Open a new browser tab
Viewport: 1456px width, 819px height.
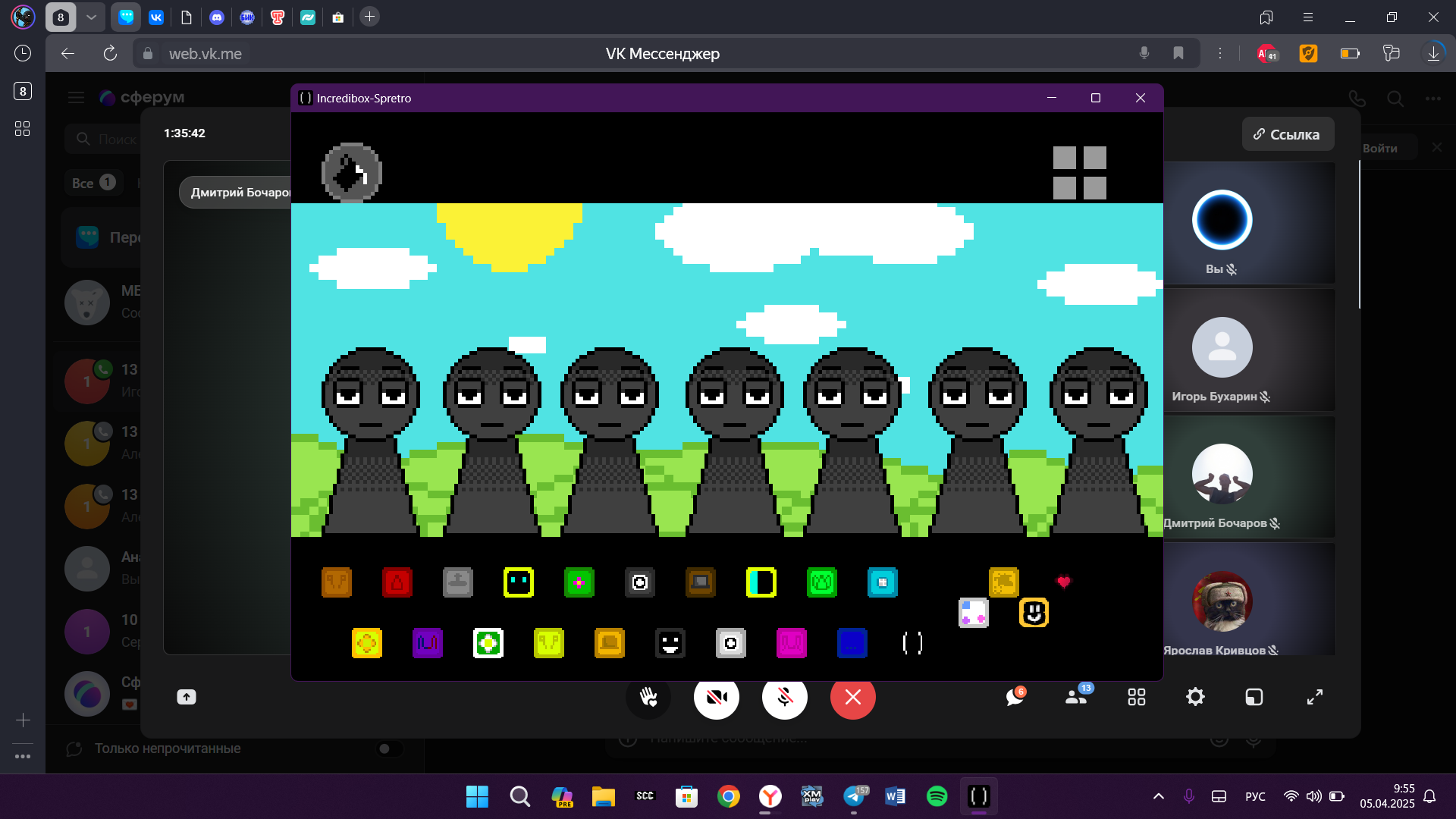[369, 17]
